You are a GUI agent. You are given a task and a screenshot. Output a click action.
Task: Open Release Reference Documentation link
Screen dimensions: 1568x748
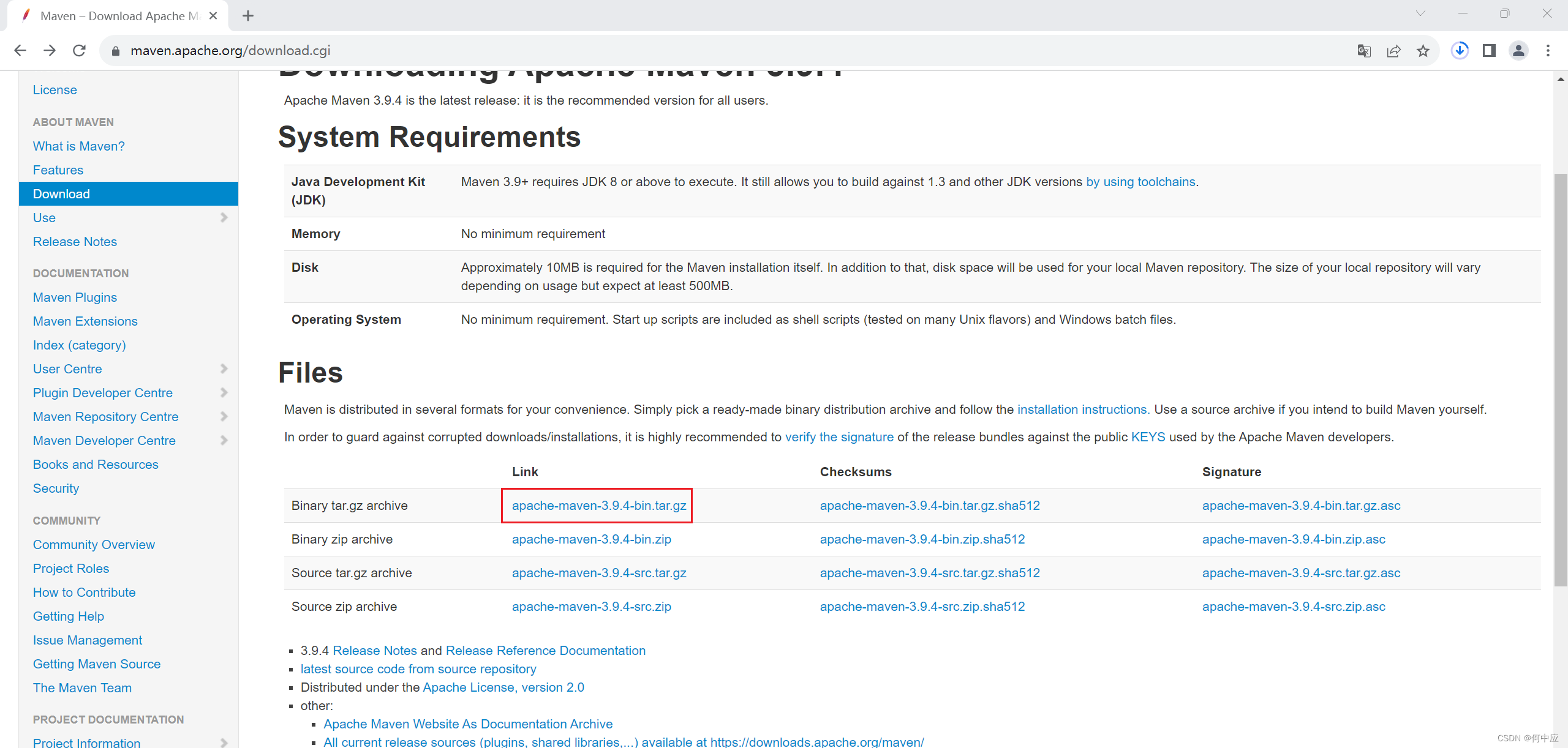546,651
